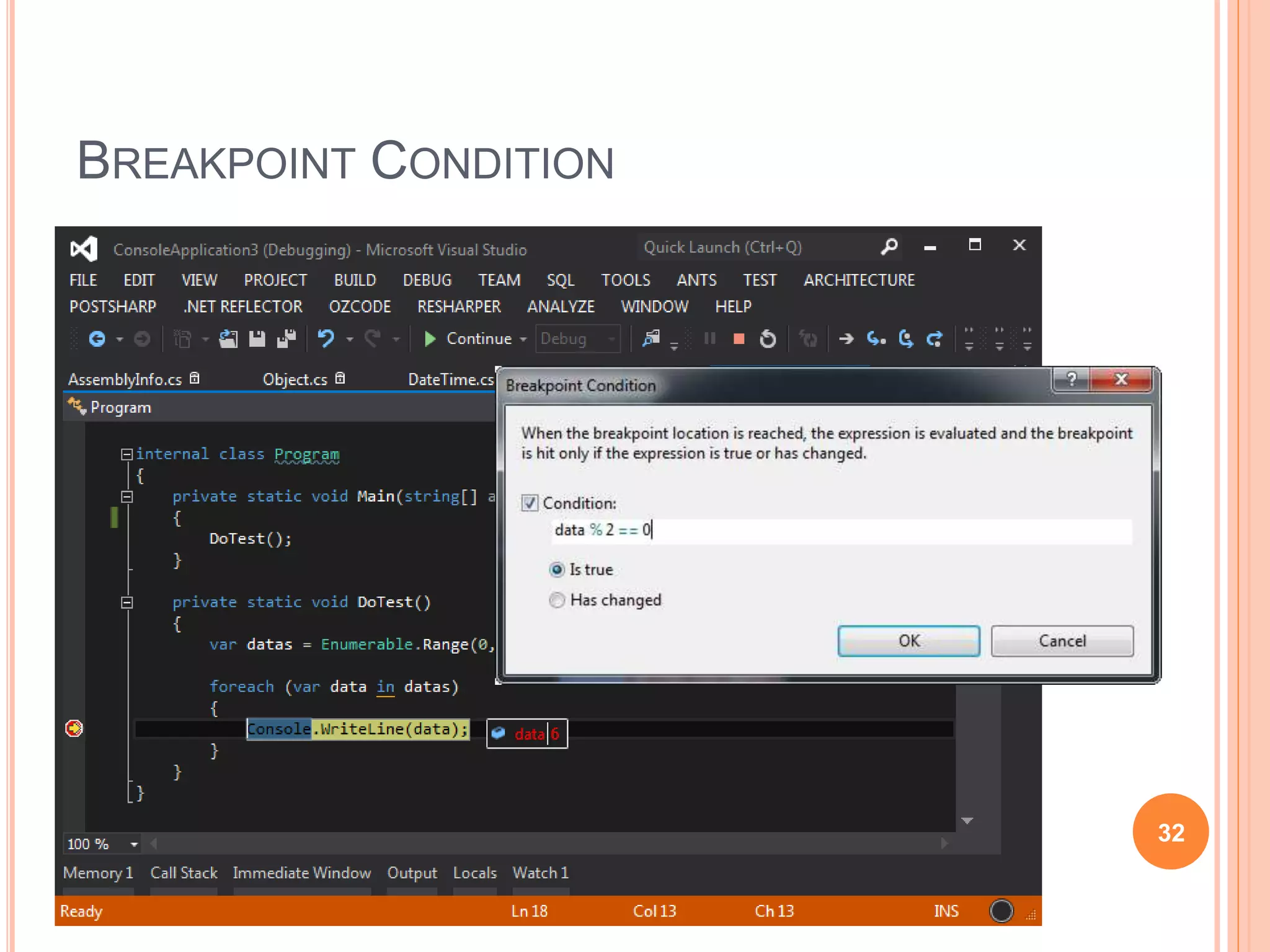
Task: Click the New Project toolbar icon
Action: [x=182, y=339]
